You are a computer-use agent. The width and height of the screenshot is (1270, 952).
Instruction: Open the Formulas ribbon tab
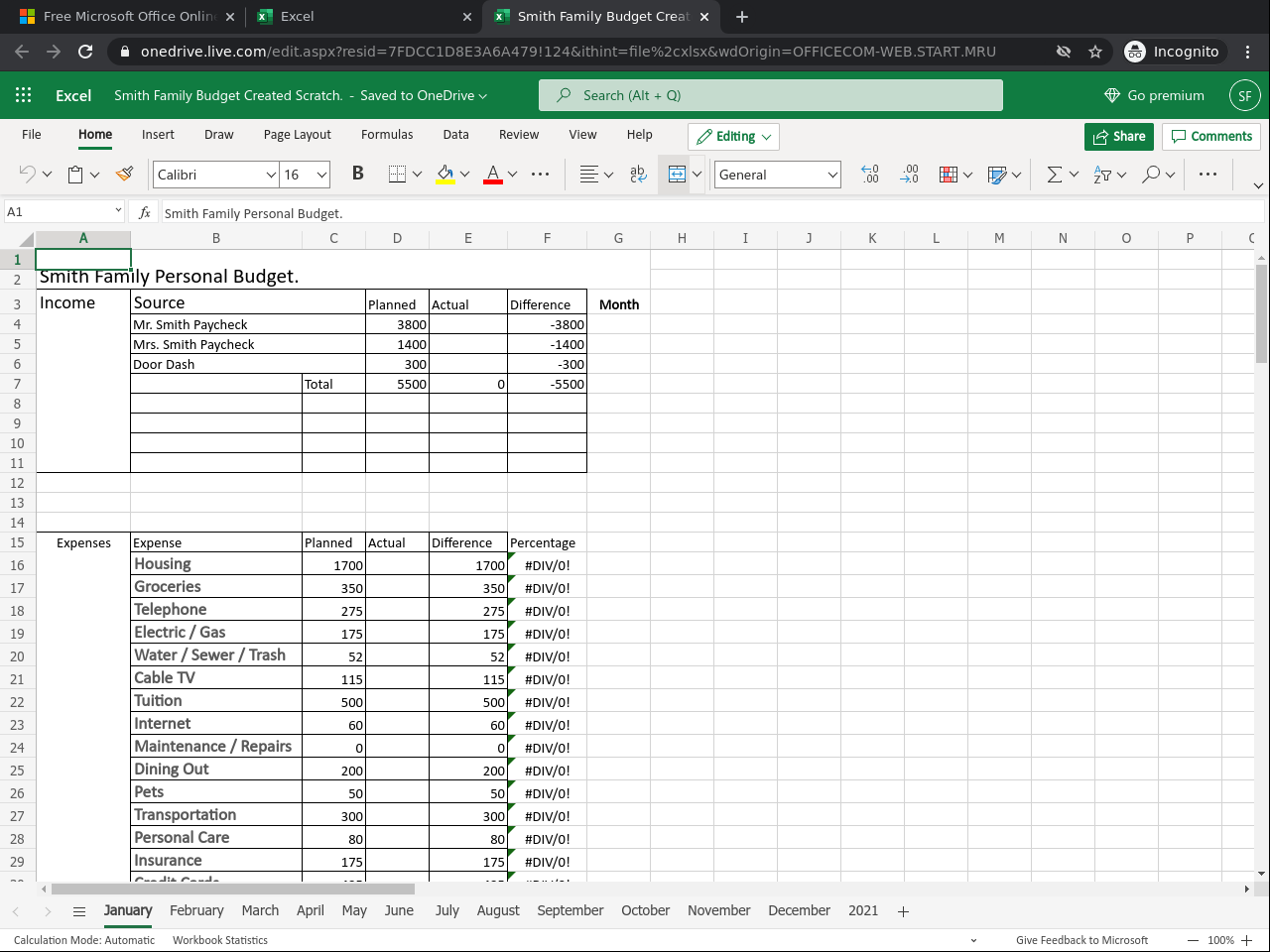click(x=387, y=135)
